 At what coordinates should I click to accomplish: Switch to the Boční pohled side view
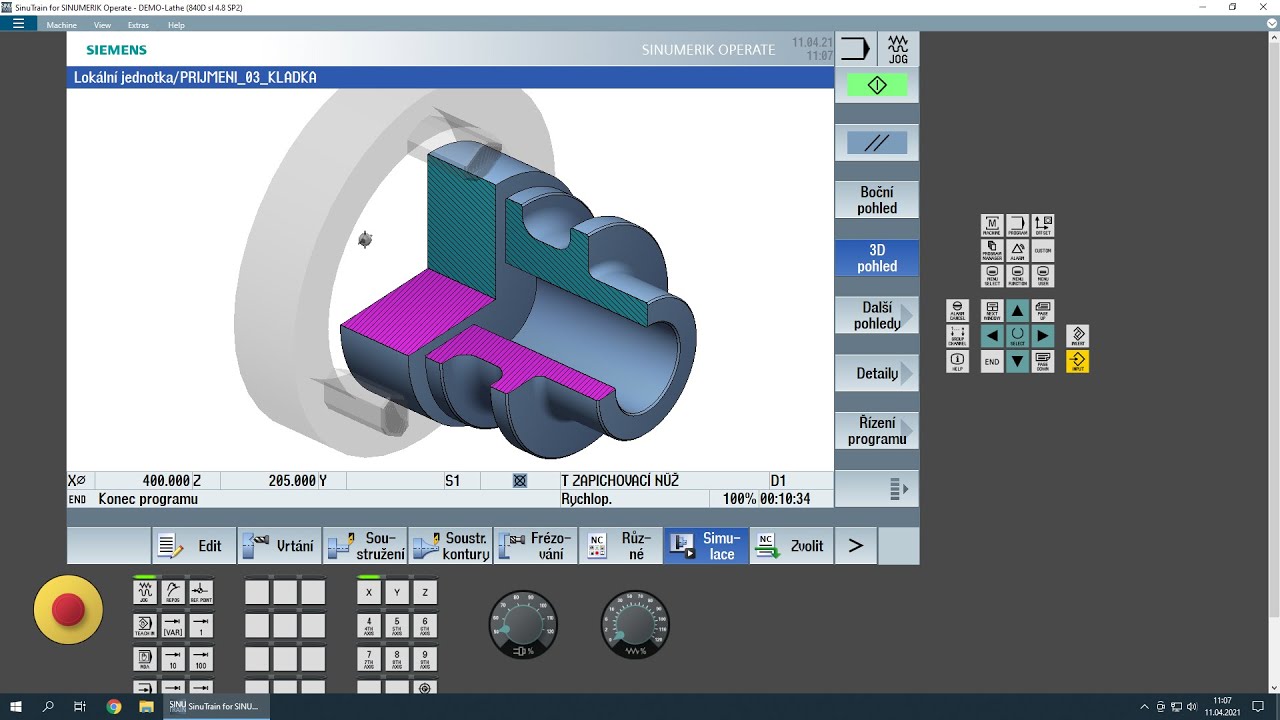click(x=877, y=200)
